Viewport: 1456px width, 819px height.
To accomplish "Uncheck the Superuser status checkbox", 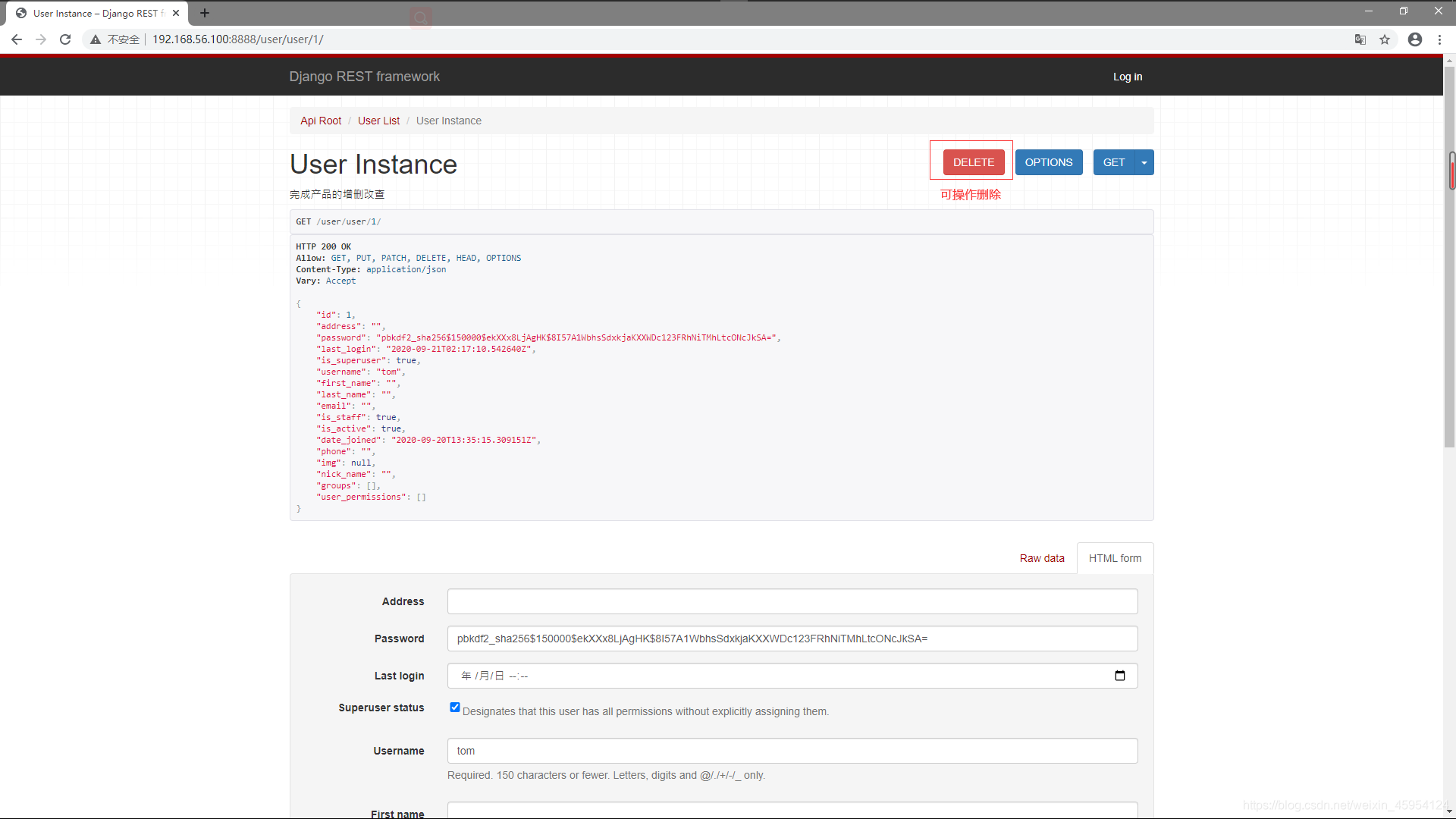I will [x=455, y=708].
